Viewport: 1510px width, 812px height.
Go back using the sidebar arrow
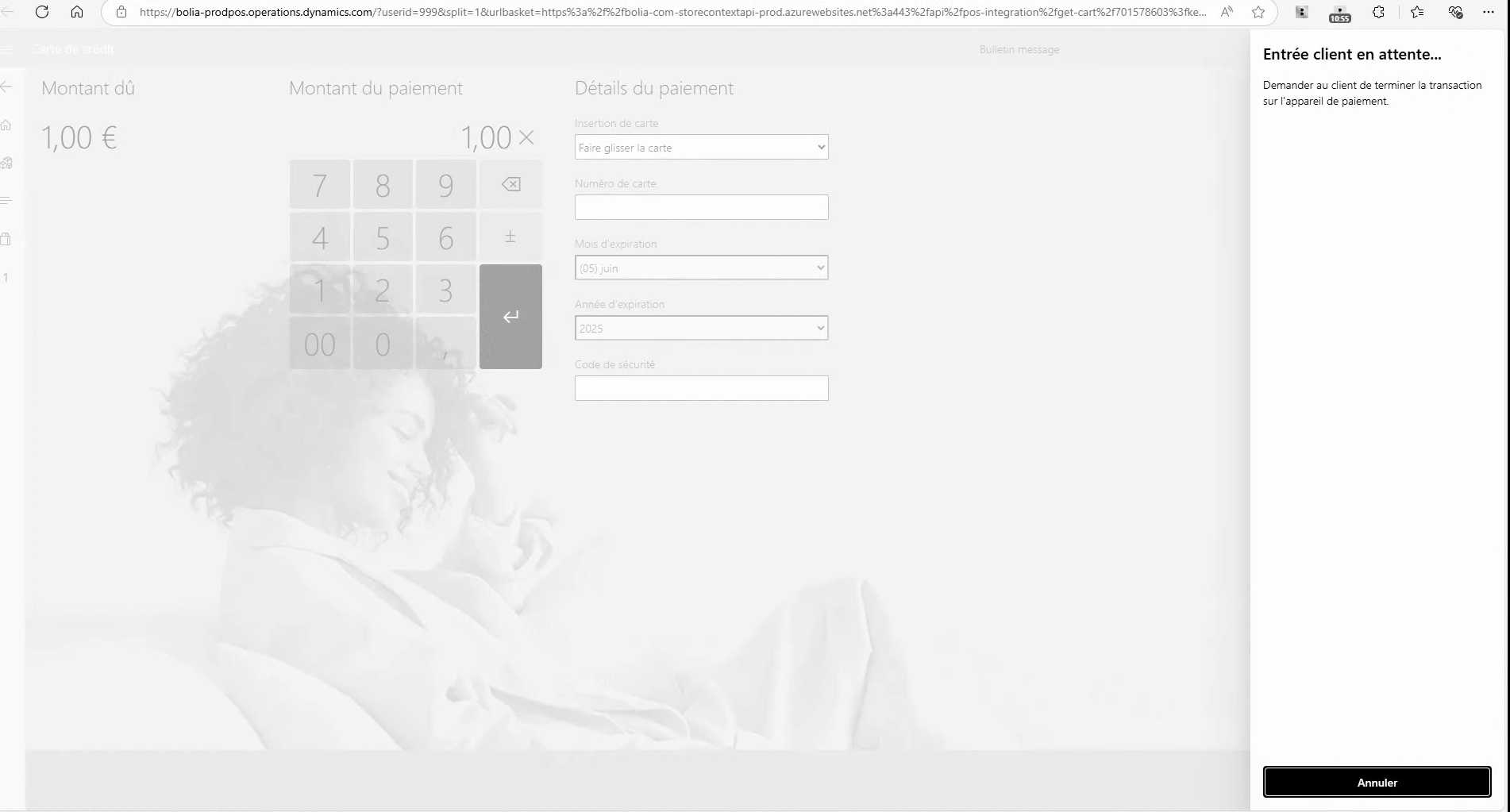6,87
